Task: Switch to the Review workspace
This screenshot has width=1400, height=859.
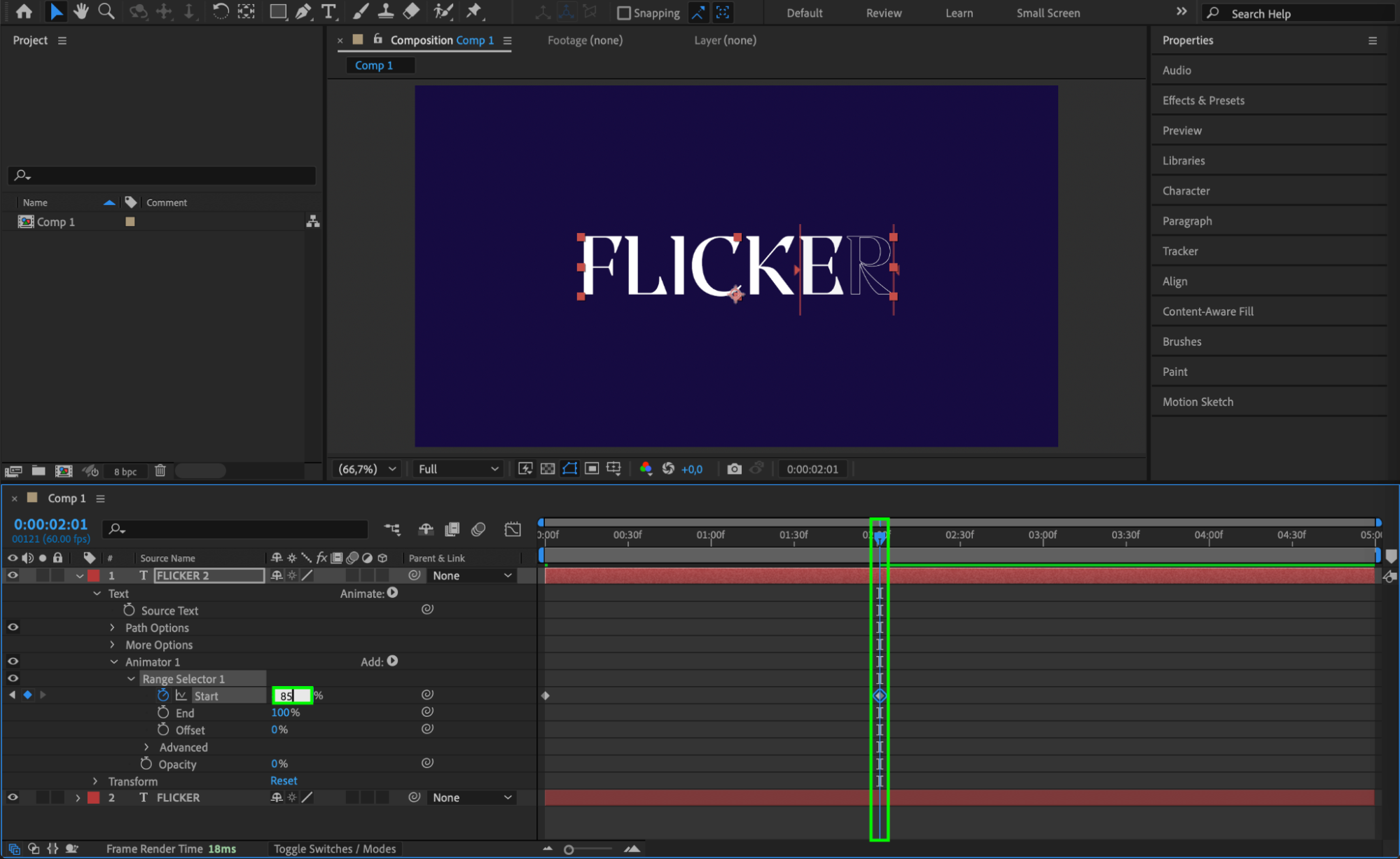Action: 883,13
